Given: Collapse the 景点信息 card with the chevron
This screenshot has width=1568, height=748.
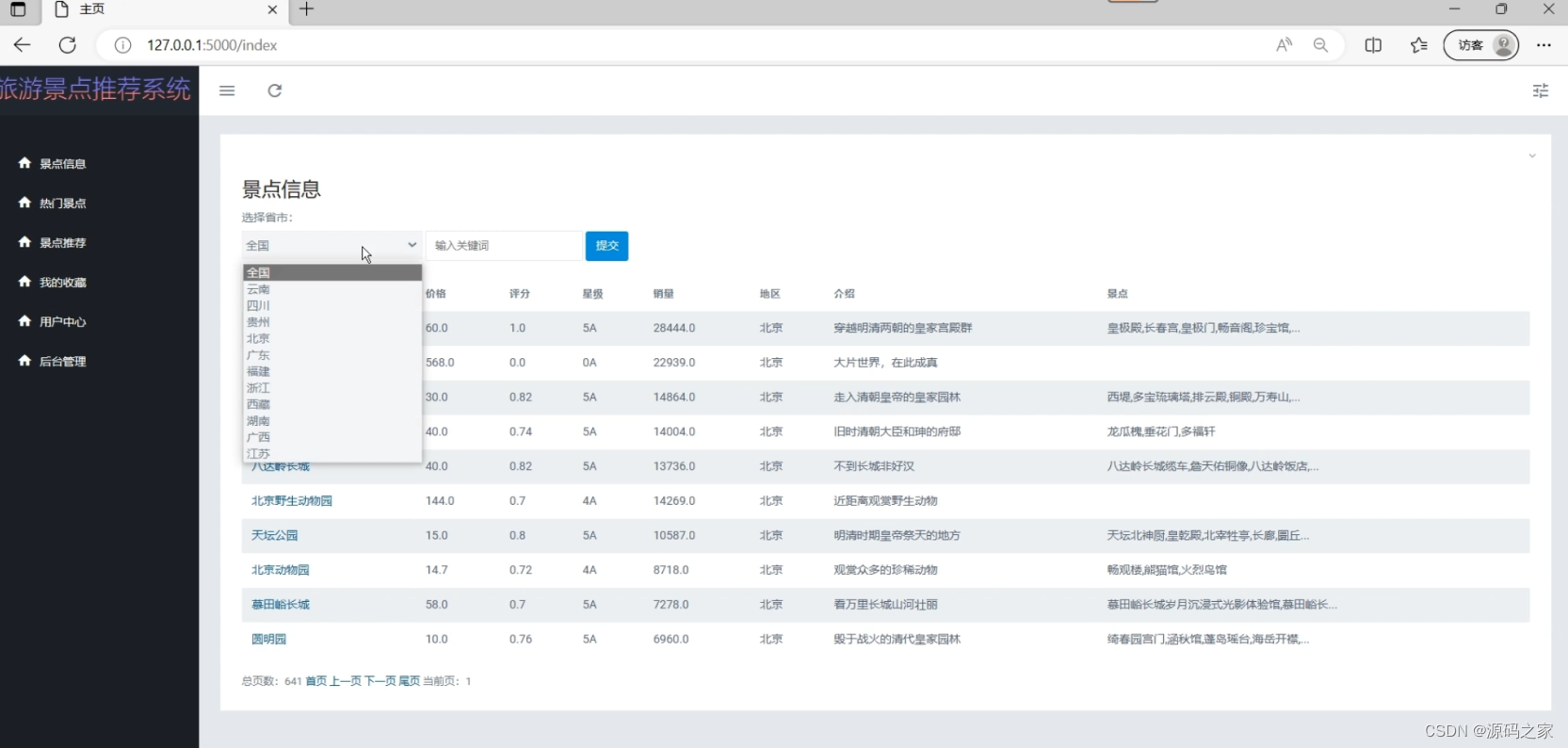Looking at the screenshot, I should (x=1532, y=155).
